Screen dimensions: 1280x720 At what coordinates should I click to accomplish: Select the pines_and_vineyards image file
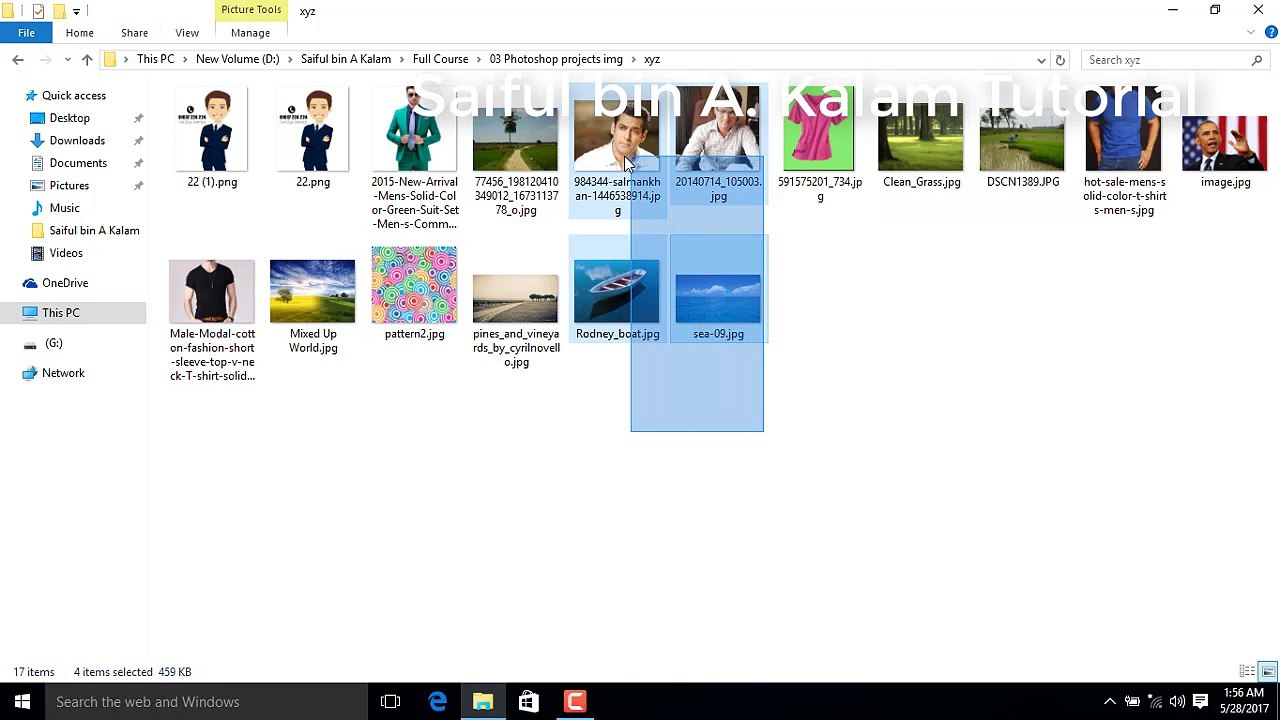tap(515, 320)
